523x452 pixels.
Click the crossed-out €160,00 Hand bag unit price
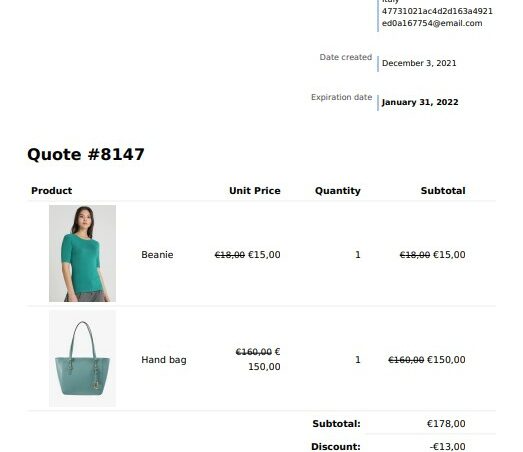point(253,352)
